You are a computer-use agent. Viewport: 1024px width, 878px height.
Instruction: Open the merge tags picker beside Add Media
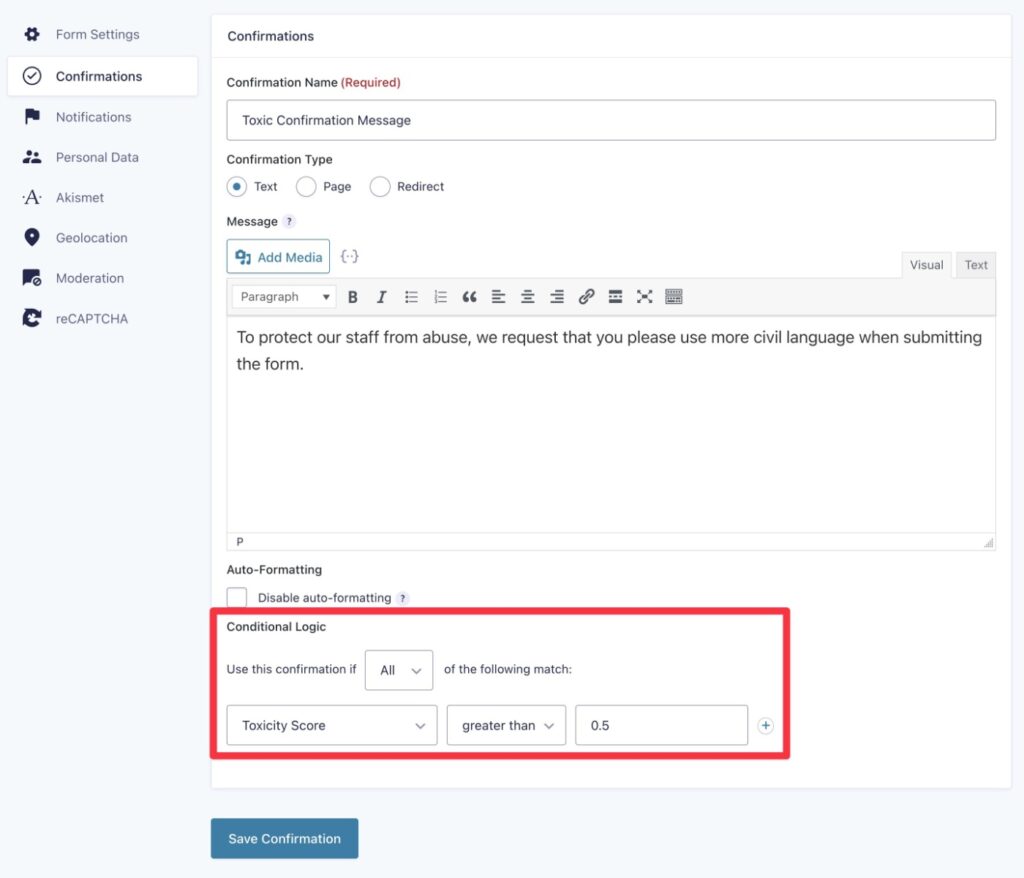(x=349, y=256)
